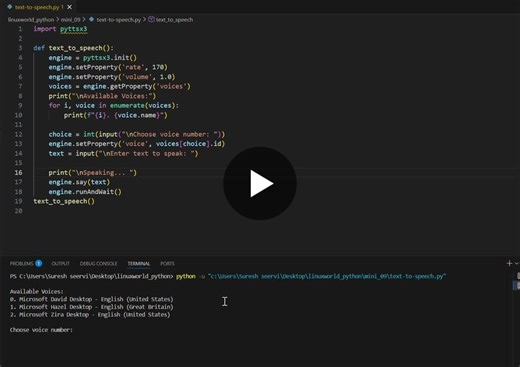Screen dimensions: 520x367
Task: Click the function symbol icon in the breadcrumb
Action: coord(151,20)
